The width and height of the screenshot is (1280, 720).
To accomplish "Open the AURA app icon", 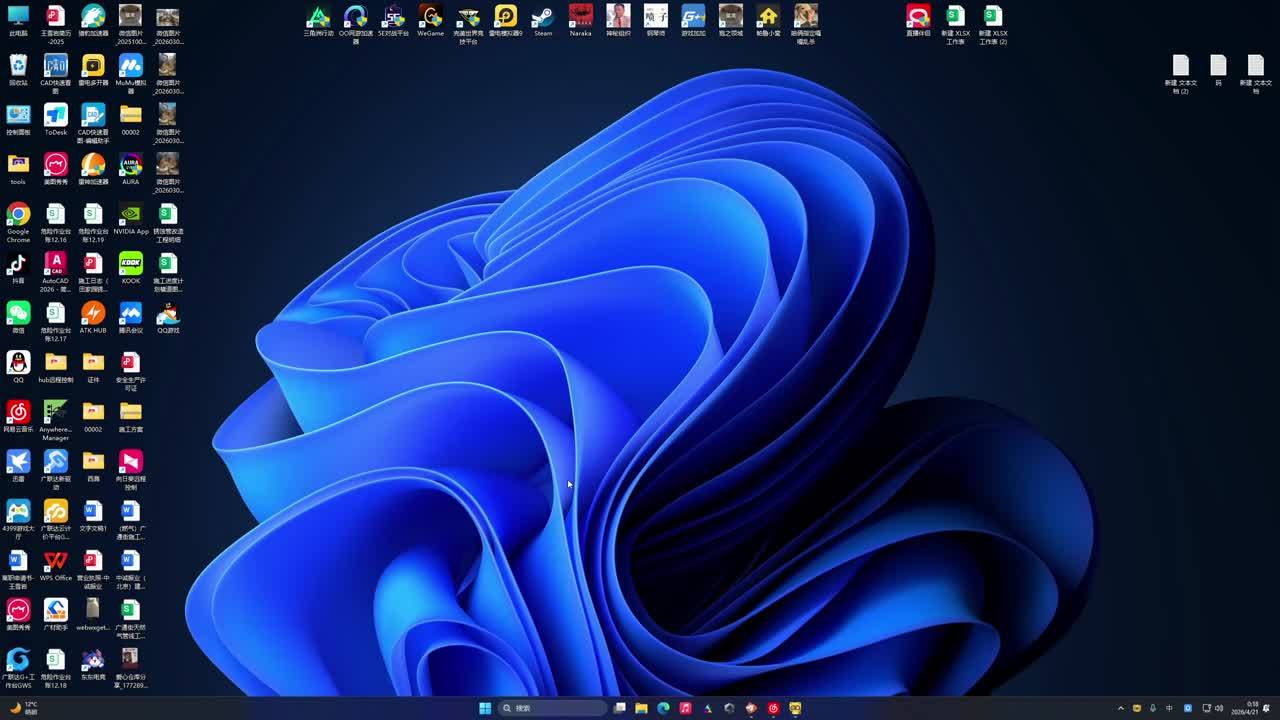I will 130,166.
